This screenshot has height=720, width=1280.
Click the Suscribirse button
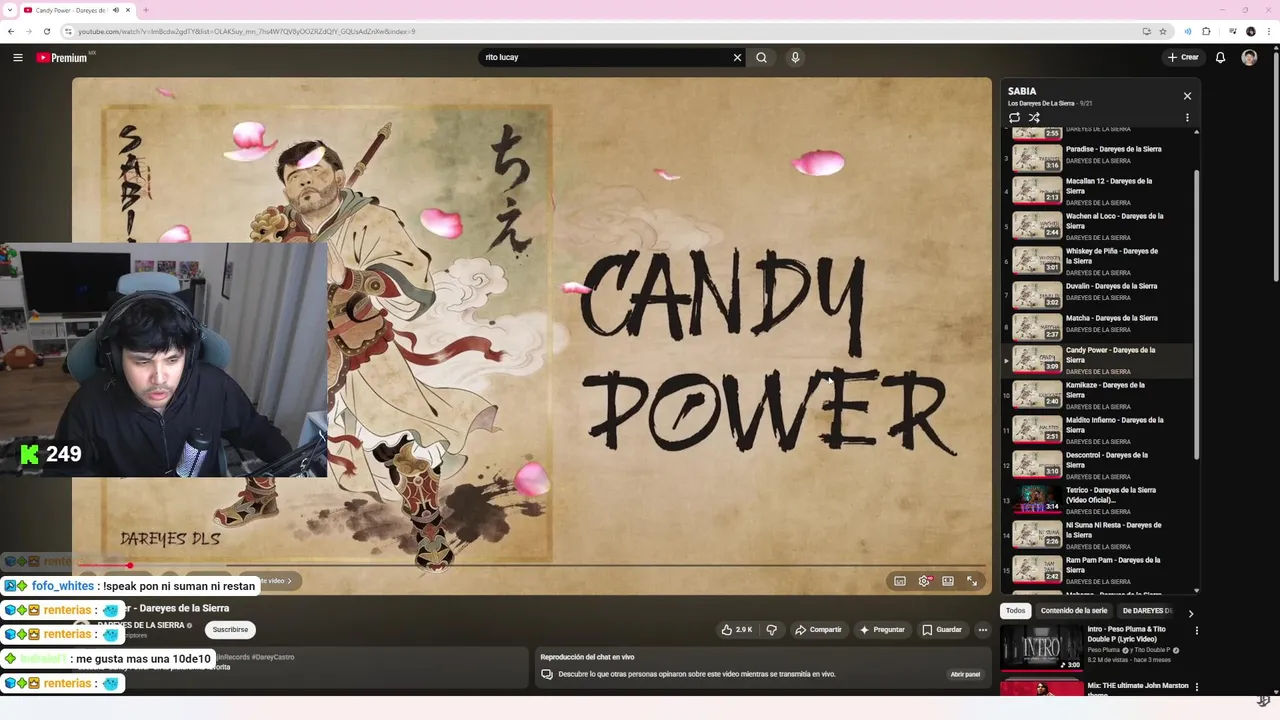(x=230, y=630)
